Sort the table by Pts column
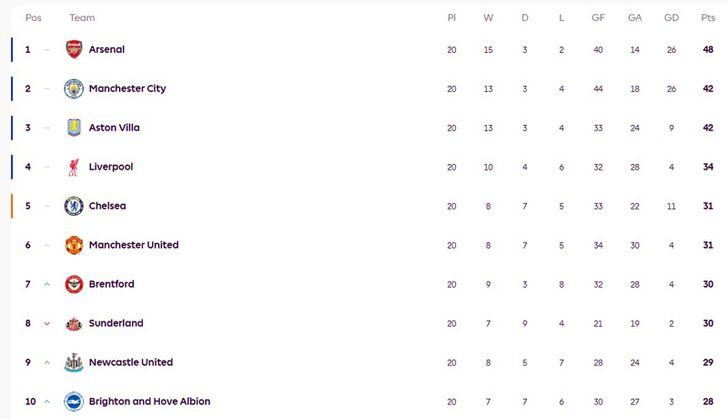728x419 pixels. click(708, 18)
